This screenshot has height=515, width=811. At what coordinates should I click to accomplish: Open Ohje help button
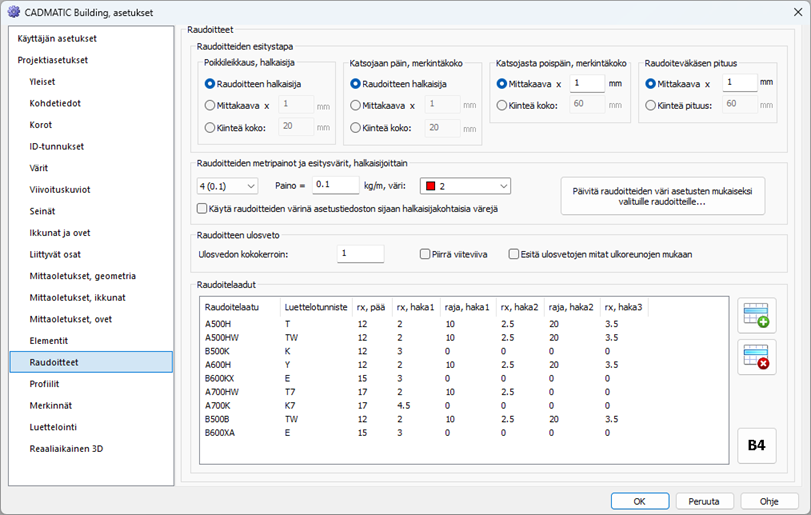click(769, 501)
